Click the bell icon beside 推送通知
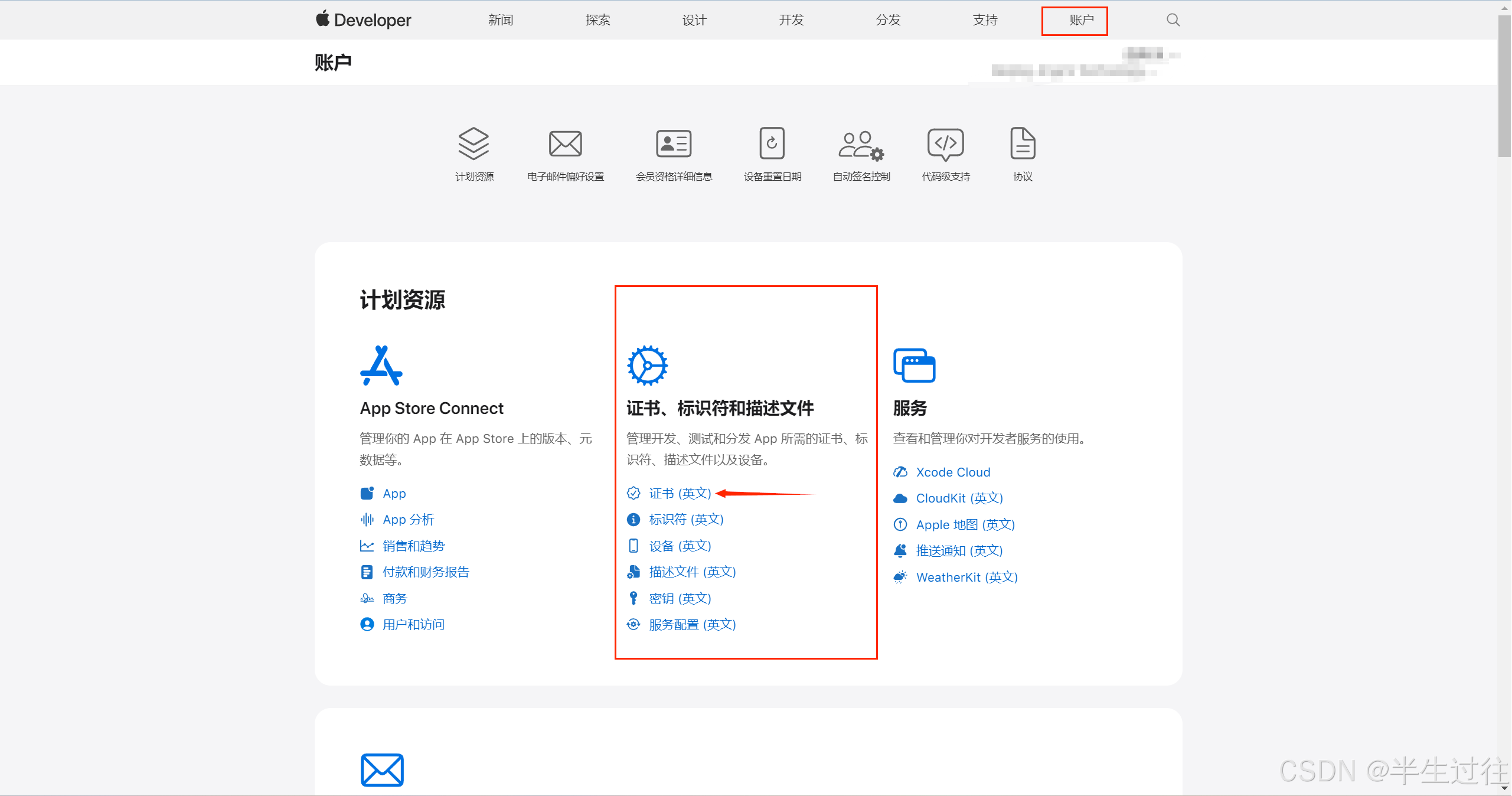 pyautogui.click(x=900, y=551)
